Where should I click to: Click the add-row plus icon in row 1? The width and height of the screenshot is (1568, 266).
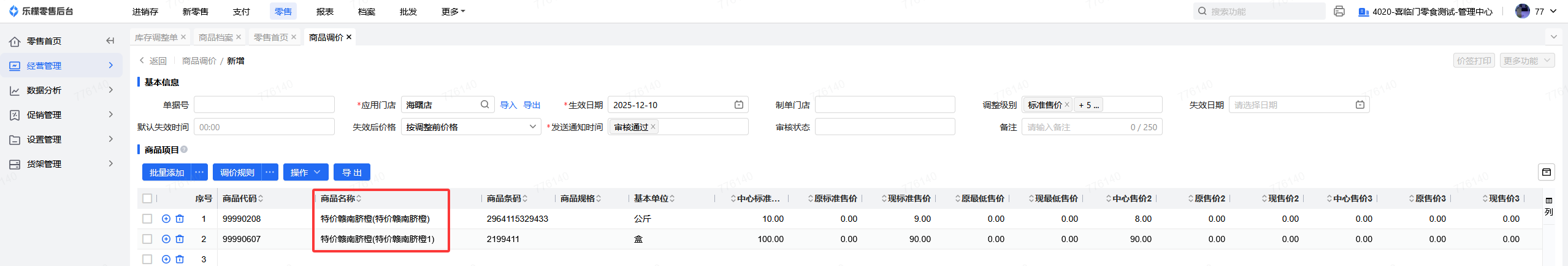(x=166, y=219)
